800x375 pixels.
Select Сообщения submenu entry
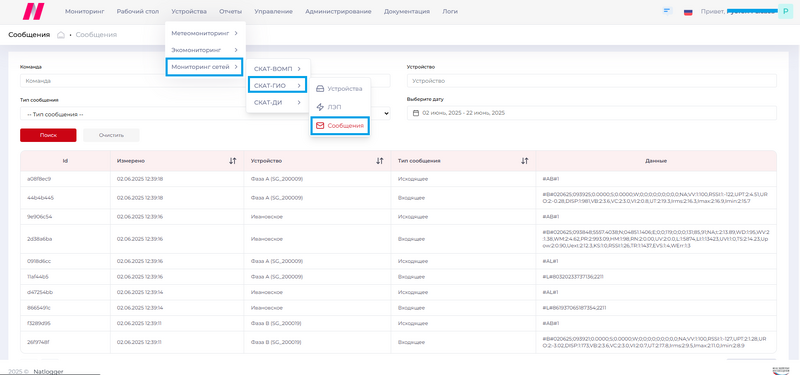click(x=340, y=126)
